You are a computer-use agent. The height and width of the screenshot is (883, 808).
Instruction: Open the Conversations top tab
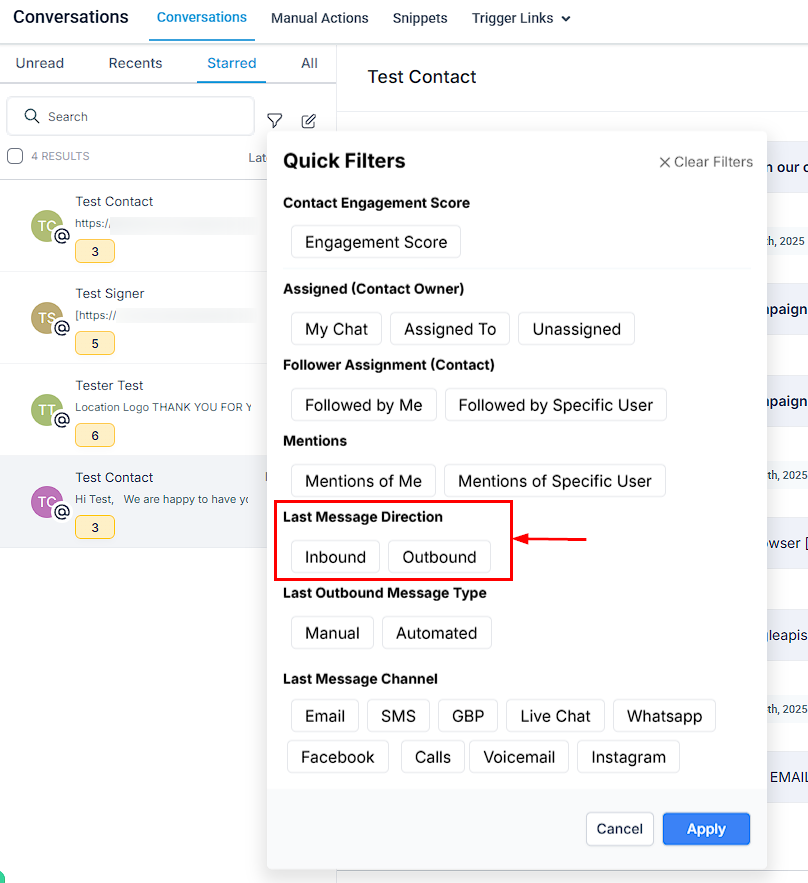point(202,18)
